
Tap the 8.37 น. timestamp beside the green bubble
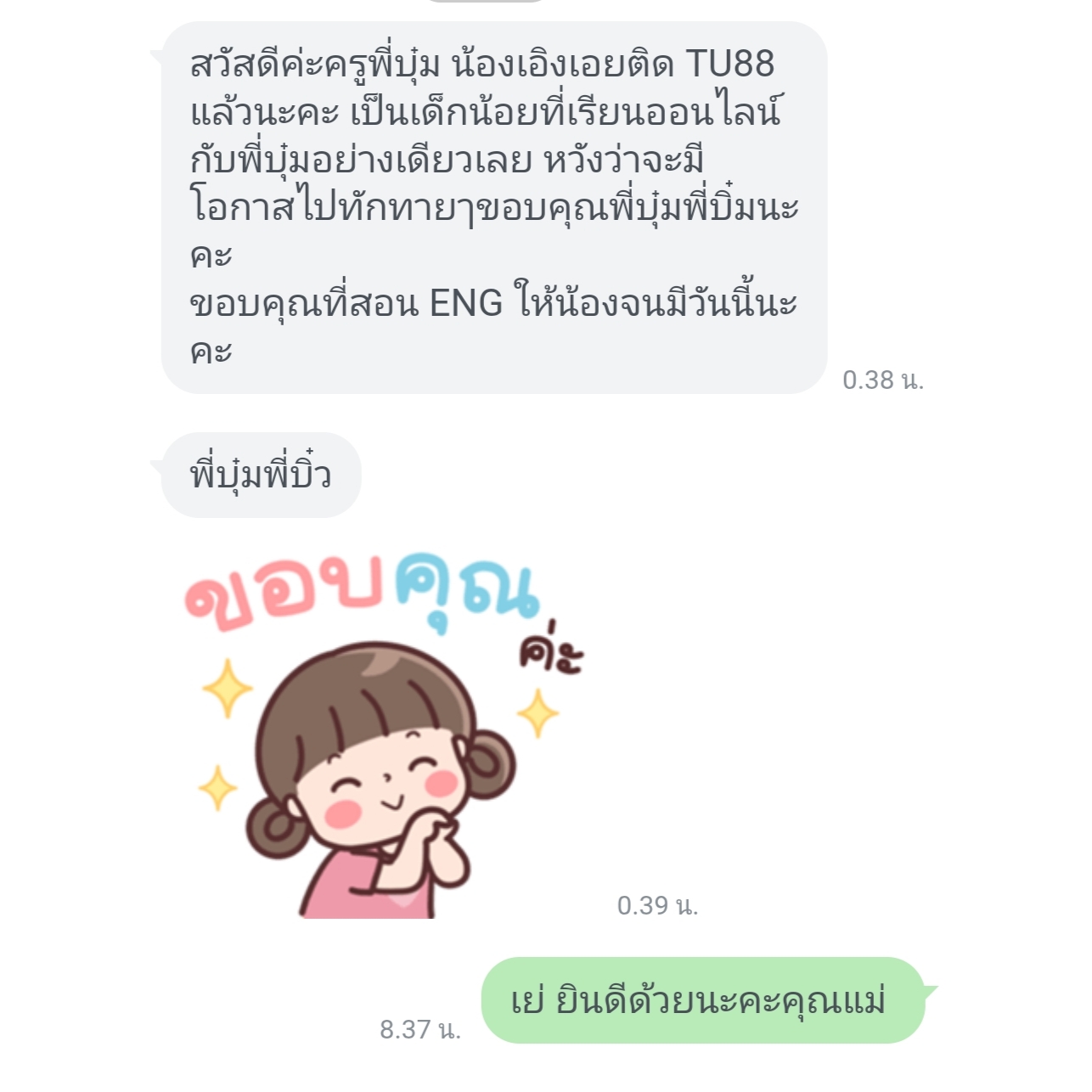tap(420, 1029)
